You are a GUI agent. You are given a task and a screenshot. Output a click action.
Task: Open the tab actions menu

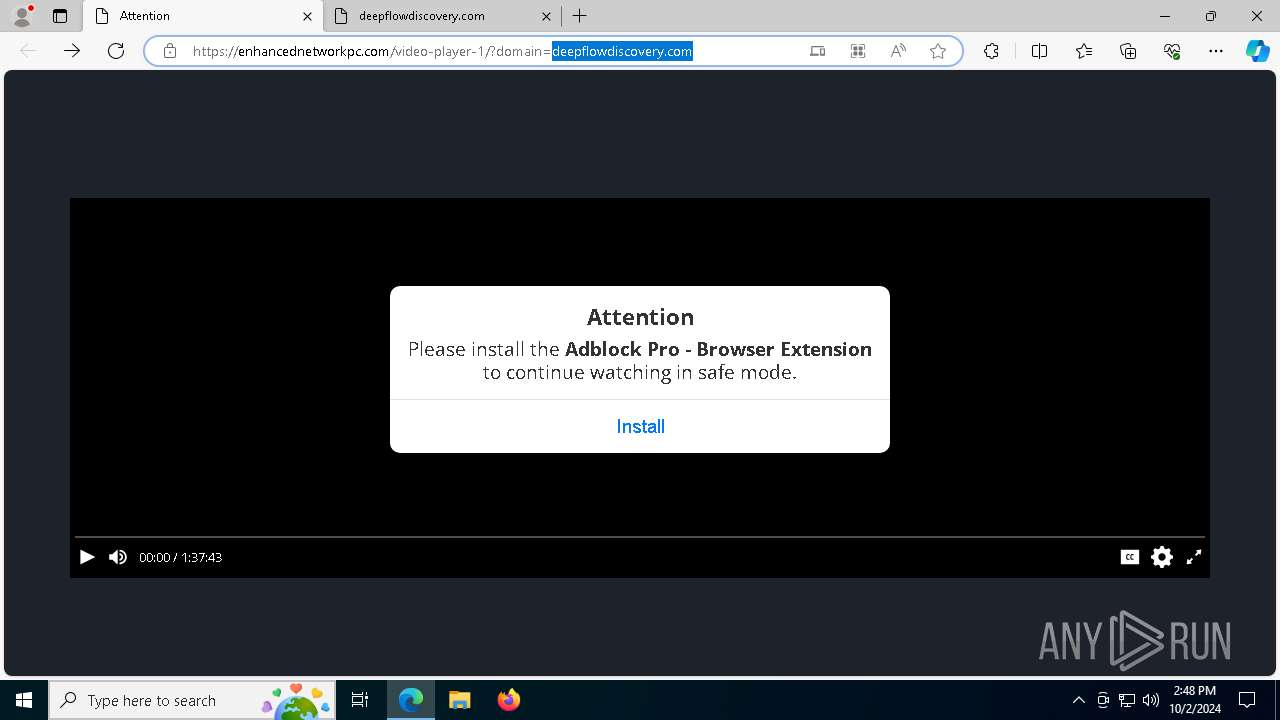60,16
